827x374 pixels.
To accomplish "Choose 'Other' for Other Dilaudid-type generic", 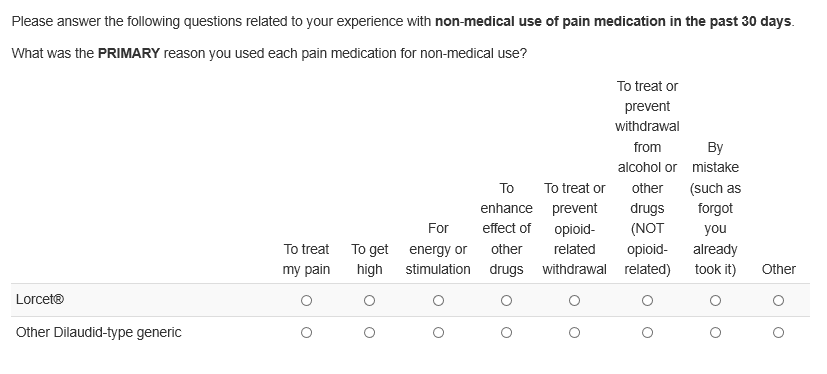I will [778, 333].
